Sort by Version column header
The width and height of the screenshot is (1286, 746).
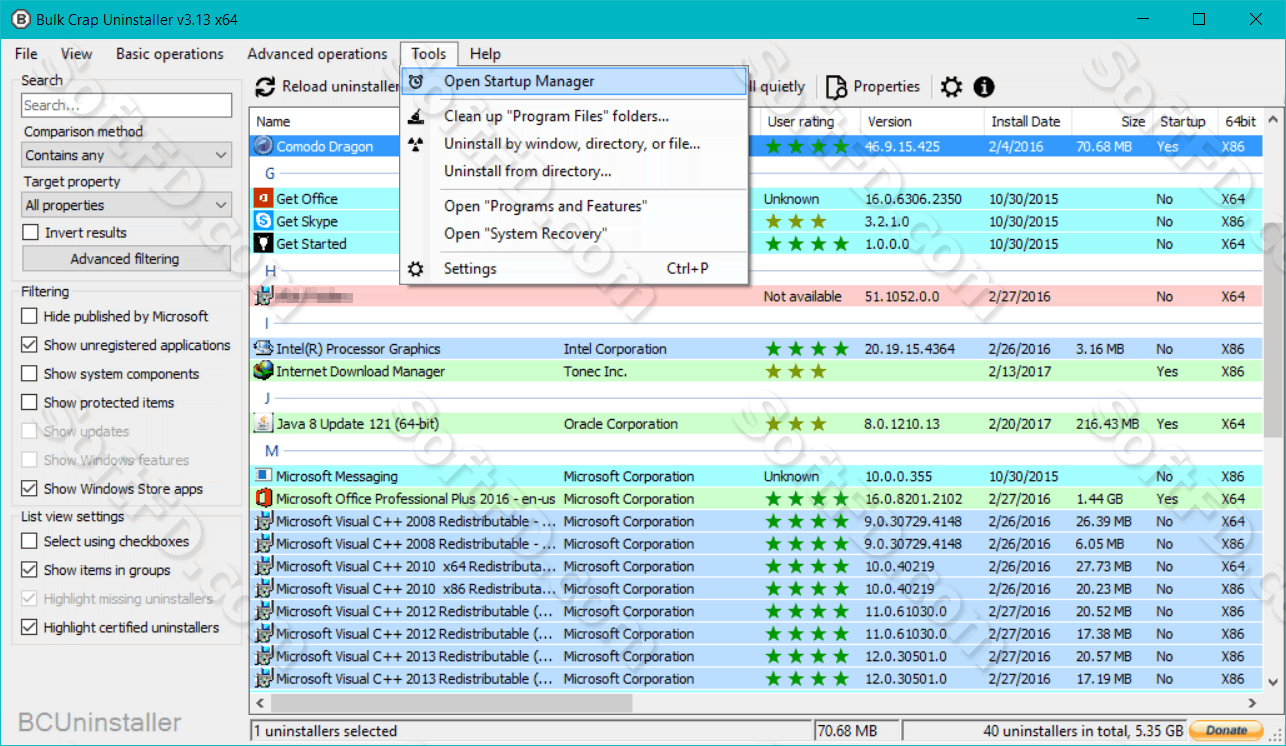tap(889, 122)
